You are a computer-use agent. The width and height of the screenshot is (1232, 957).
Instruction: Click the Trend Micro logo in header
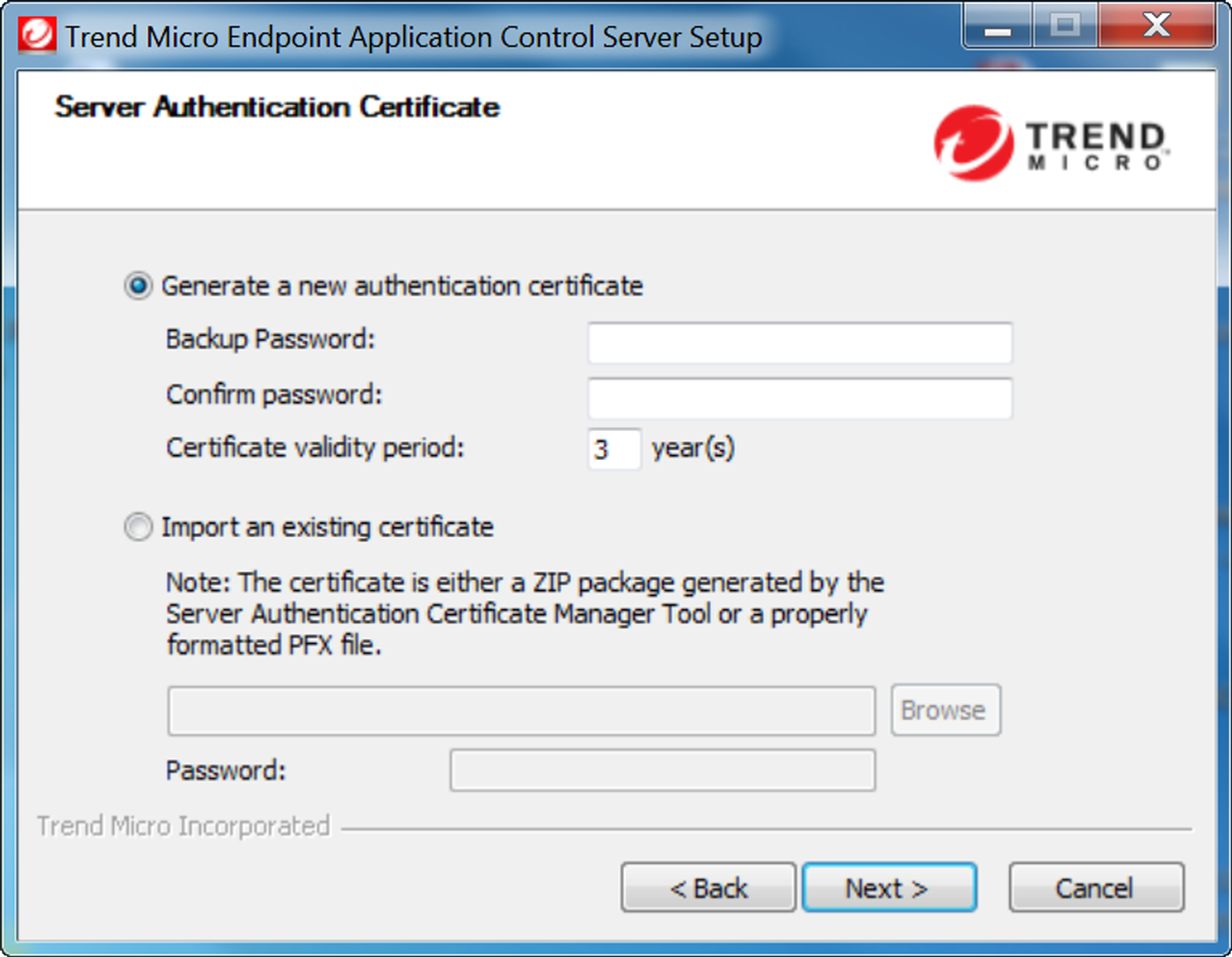[x=1050, y=144]
